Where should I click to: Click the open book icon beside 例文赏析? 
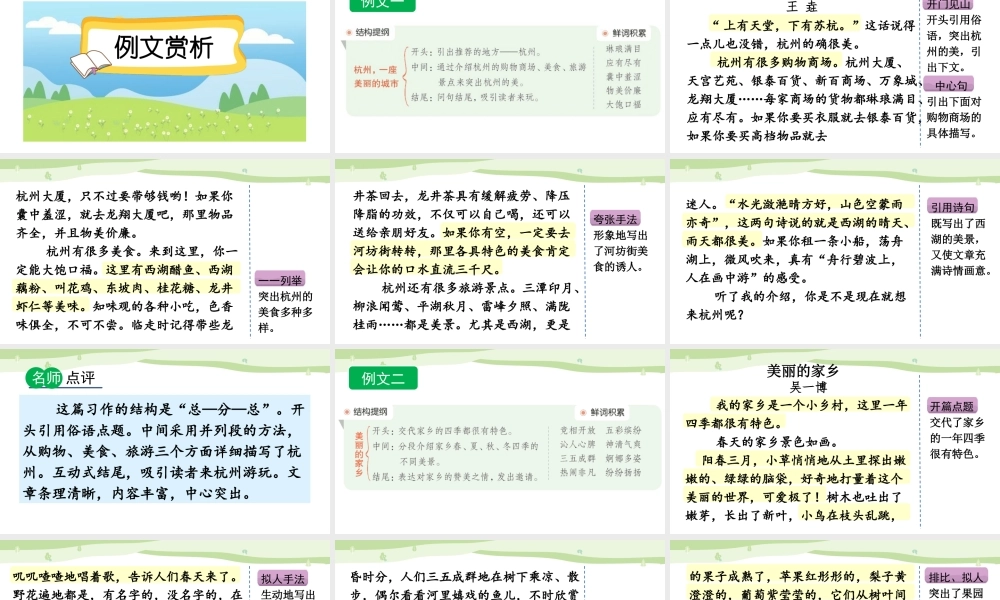[x=90, y=64]
